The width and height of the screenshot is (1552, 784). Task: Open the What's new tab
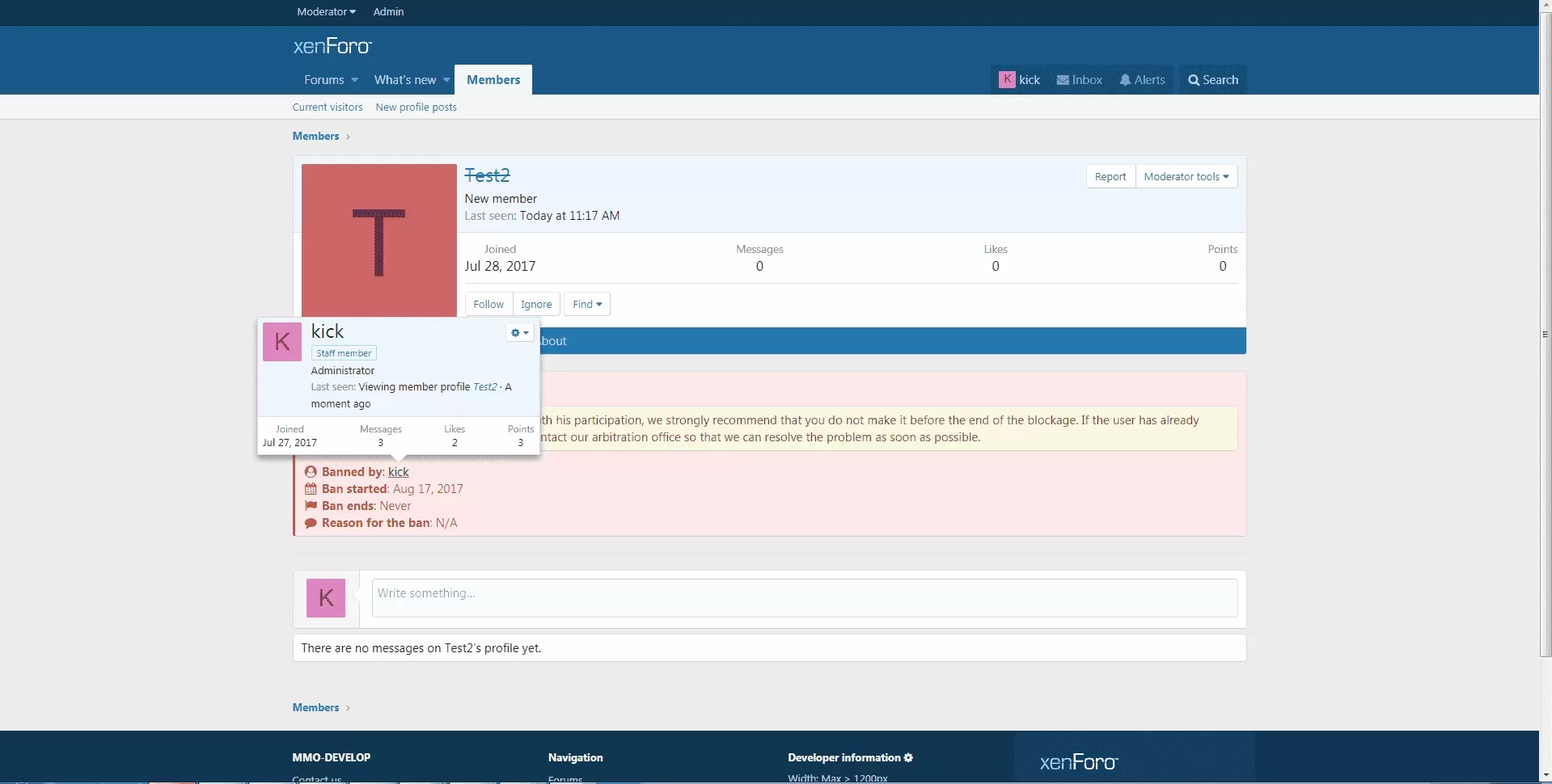(404, 80)
